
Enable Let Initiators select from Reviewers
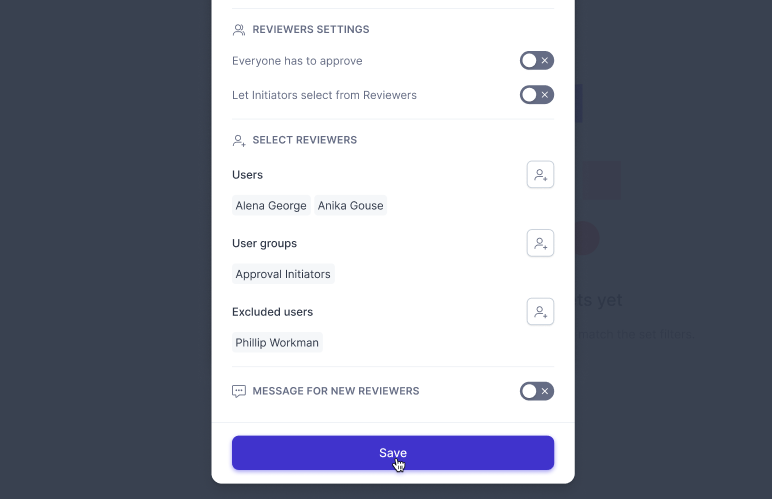537,95
